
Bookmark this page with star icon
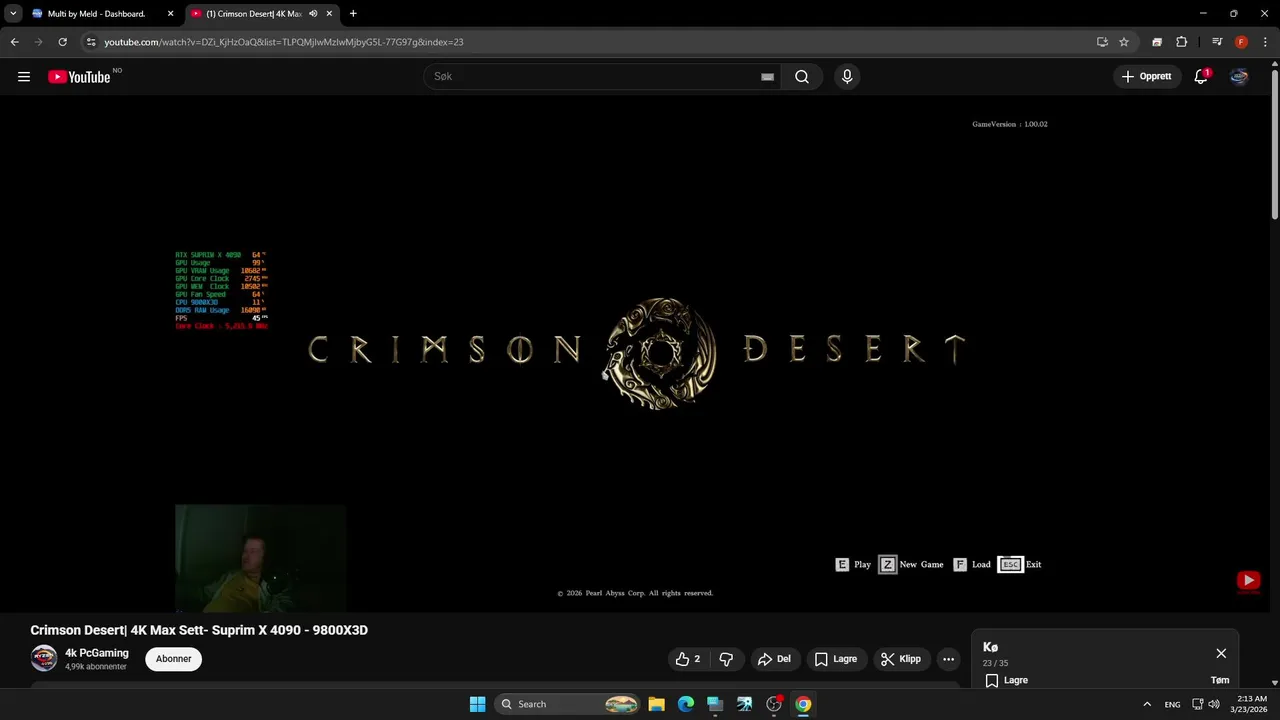(x=1124, y=42)
